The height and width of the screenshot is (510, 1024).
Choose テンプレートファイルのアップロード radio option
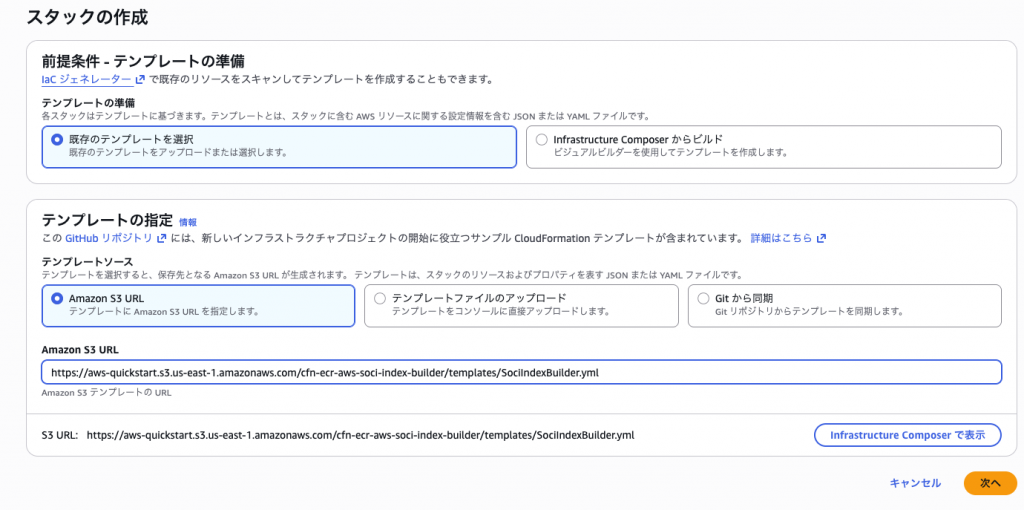(380, 298)
